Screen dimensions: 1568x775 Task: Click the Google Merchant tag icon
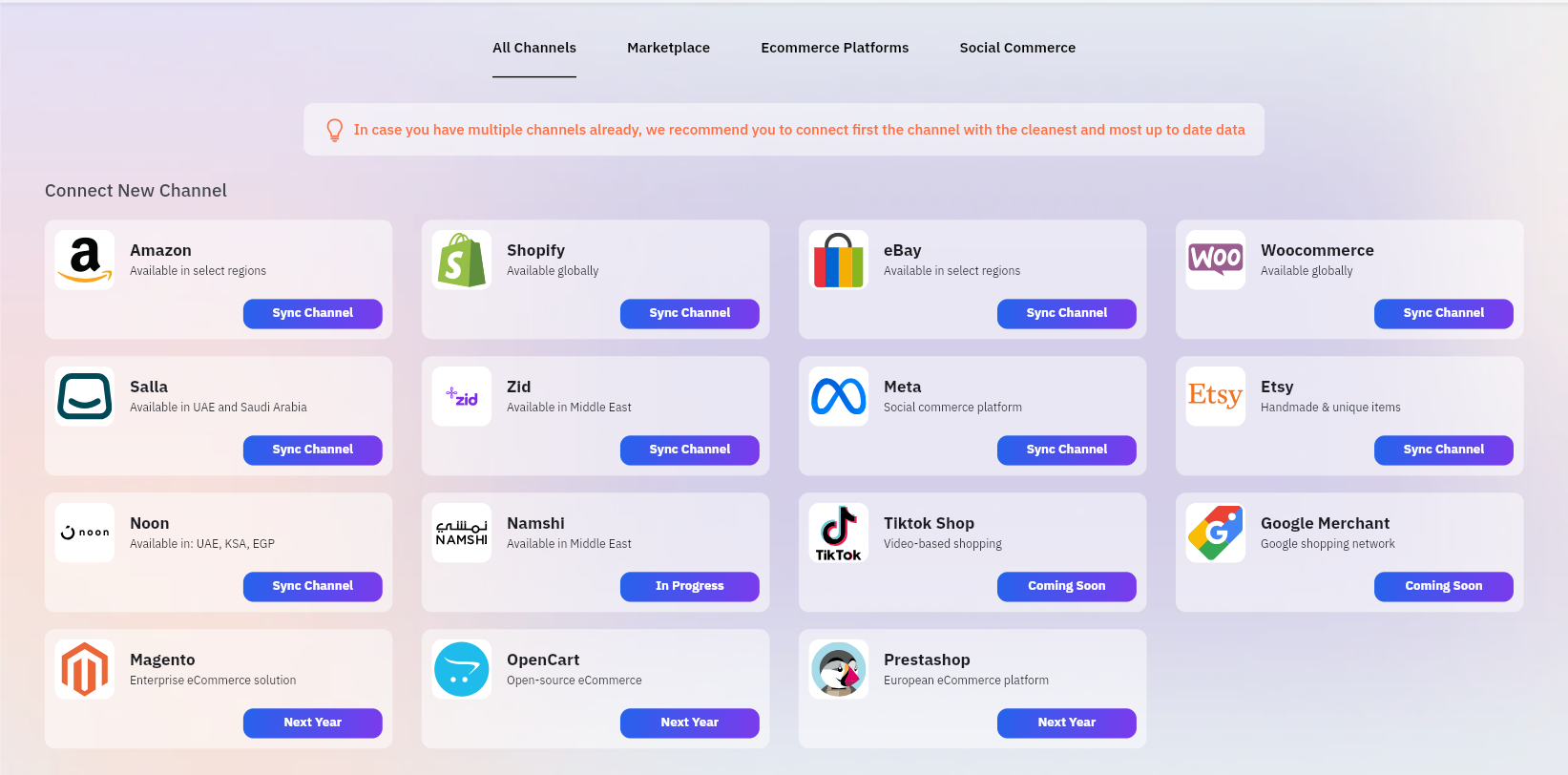(x=1215, y=533)
